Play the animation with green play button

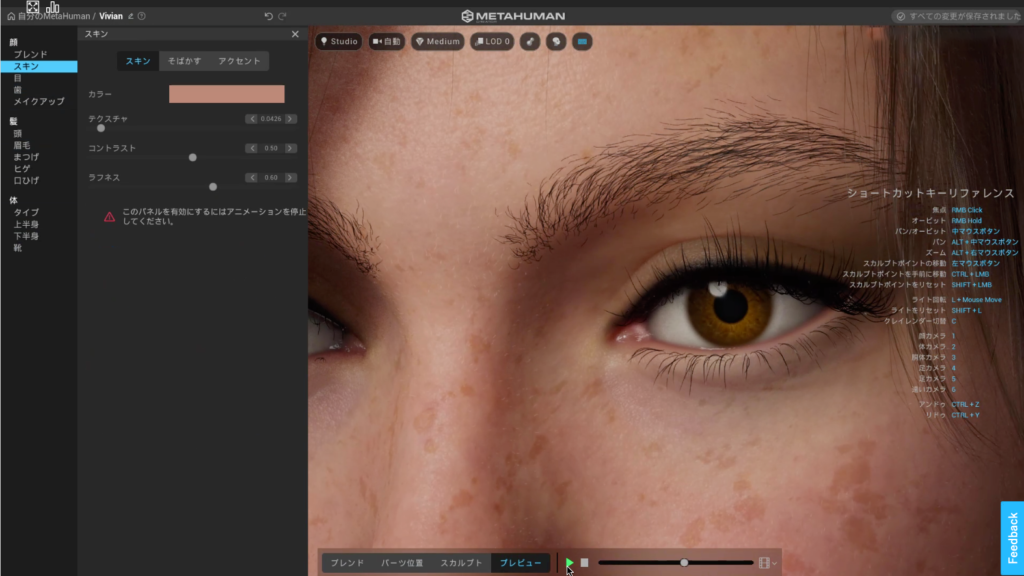(569, 562)
